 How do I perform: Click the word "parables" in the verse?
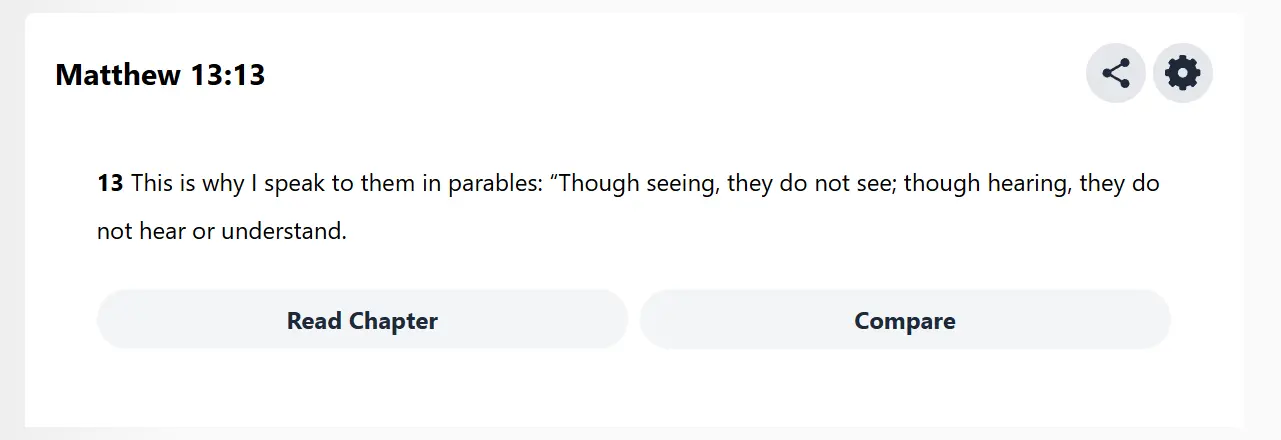click(492, 184)
